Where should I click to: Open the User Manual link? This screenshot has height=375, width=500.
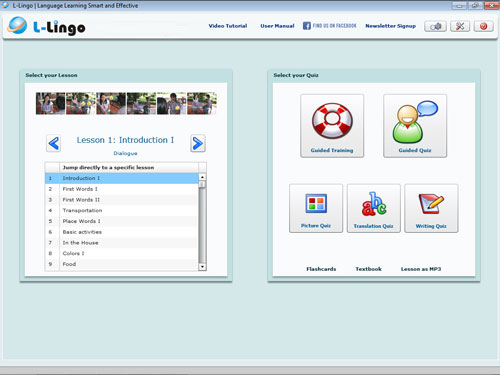(x=277, y=26)
